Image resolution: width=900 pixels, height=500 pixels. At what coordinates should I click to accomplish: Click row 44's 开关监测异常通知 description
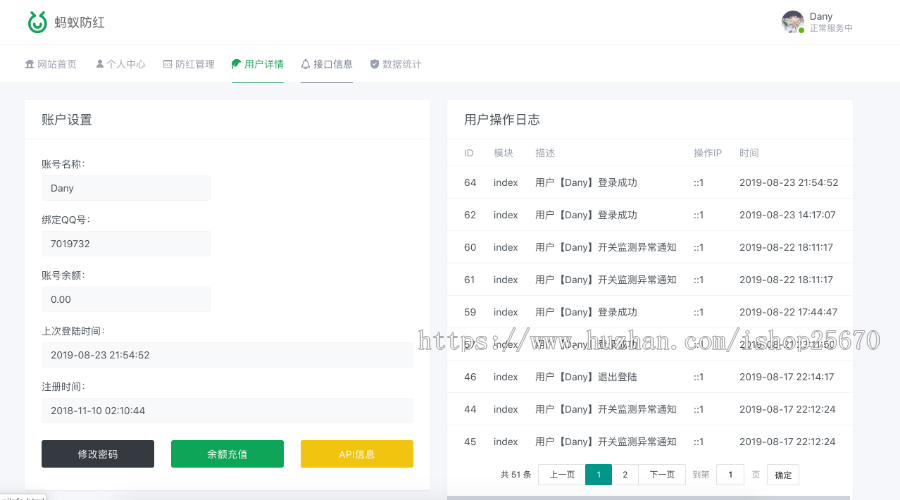pyautogui.click(x=606, y=409)
